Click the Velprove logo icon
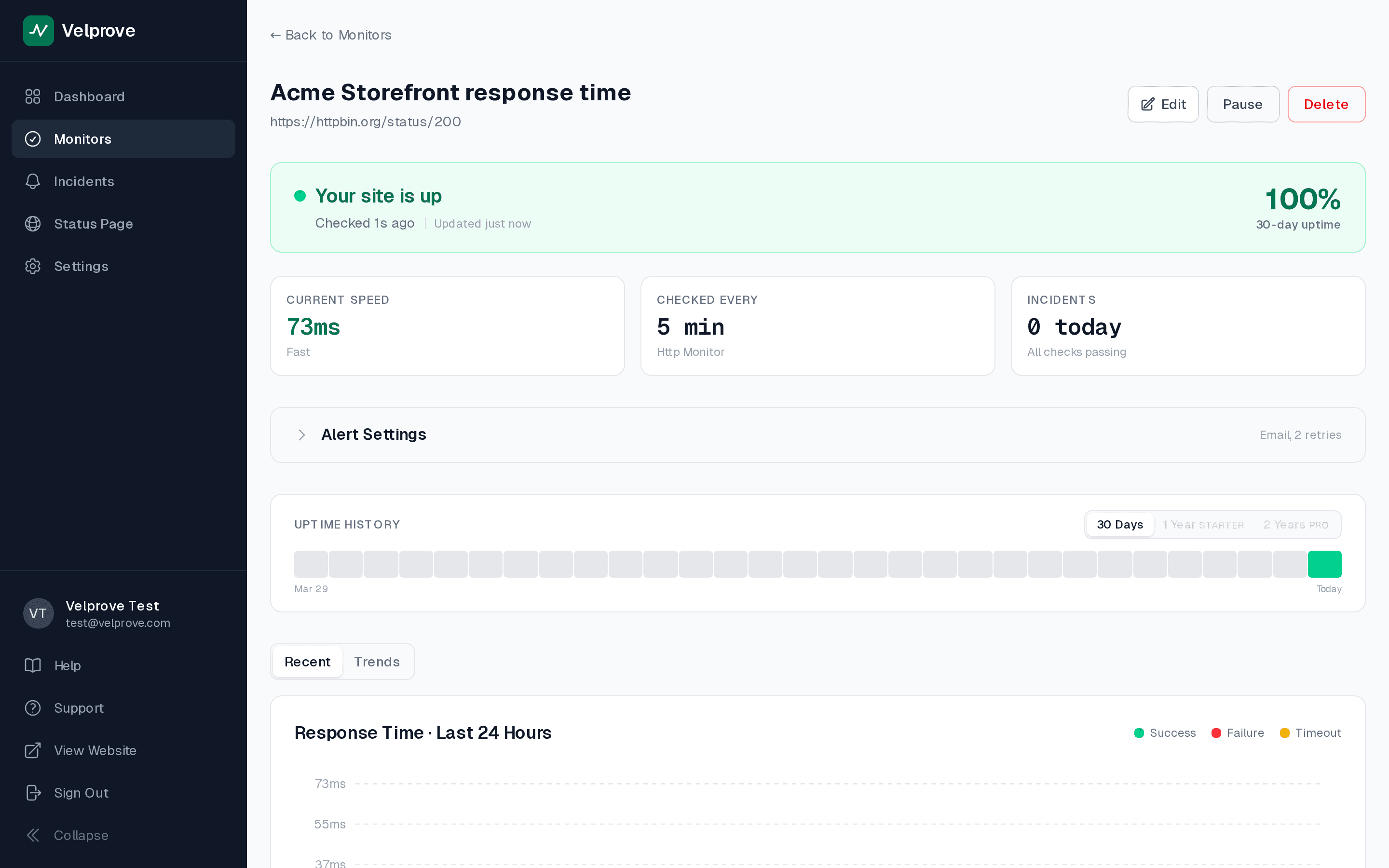This screenshot has height=868, width=1389. pos(38,30)
